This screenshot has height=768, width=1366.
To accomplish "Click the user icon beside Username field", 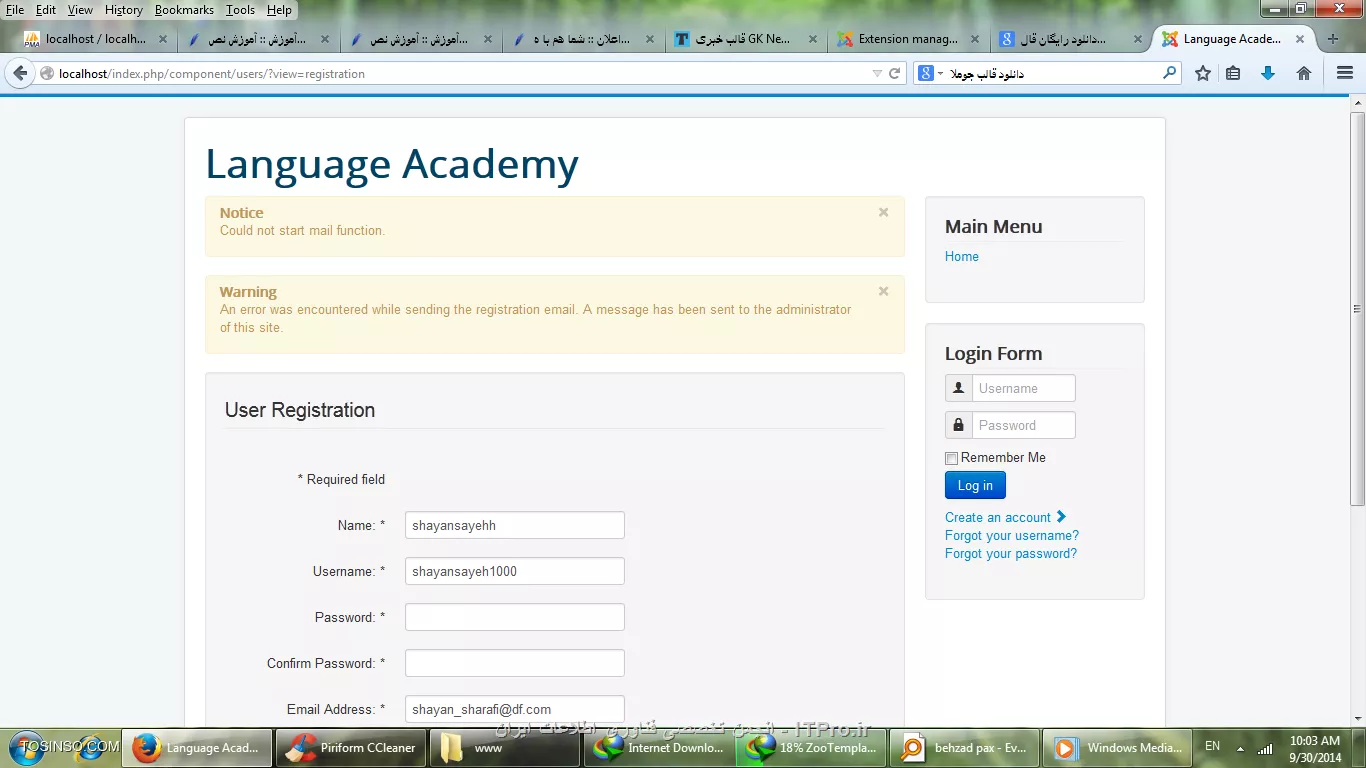I will point(959,388).
